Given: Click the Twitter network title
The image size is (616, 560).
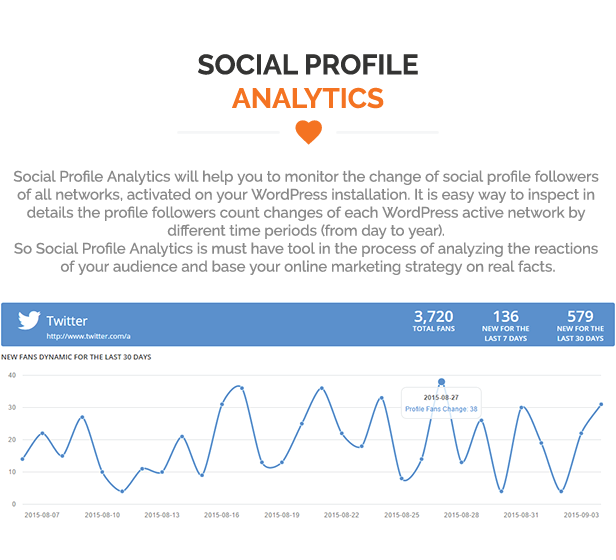Looking at the screenshot, I should [x=67, y=321].
